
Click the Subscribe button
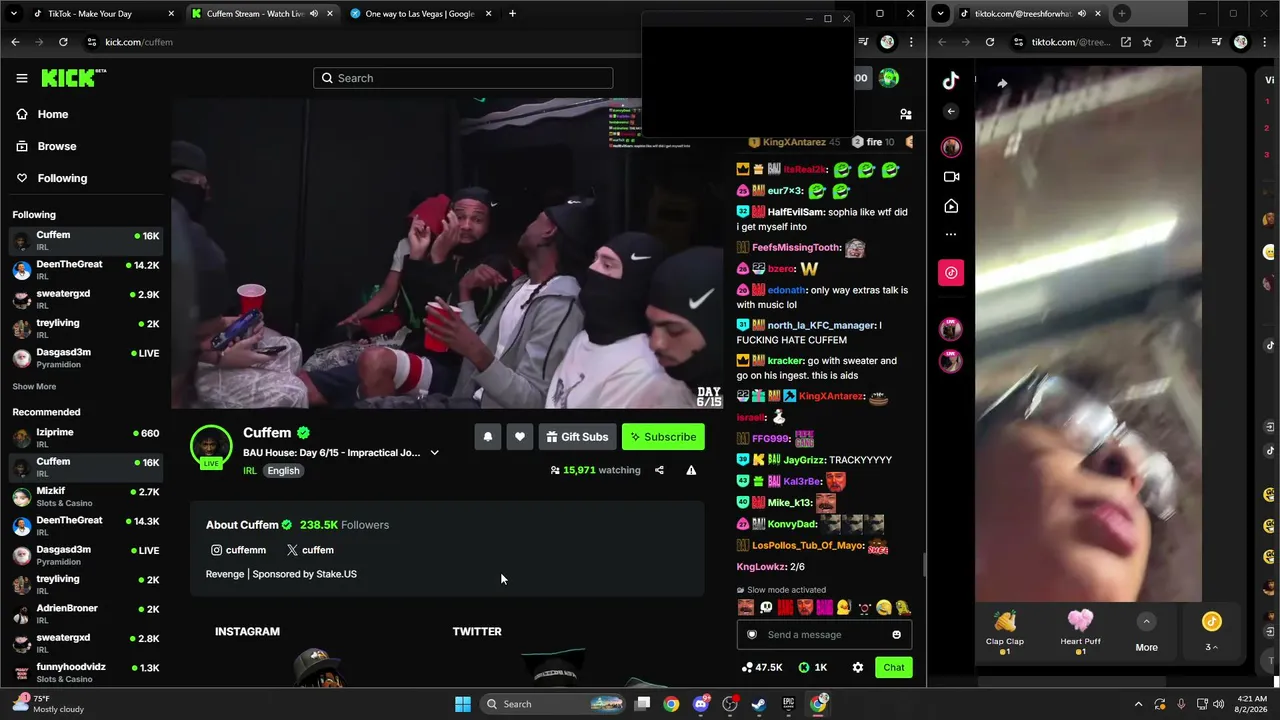[x=663, y=437]
